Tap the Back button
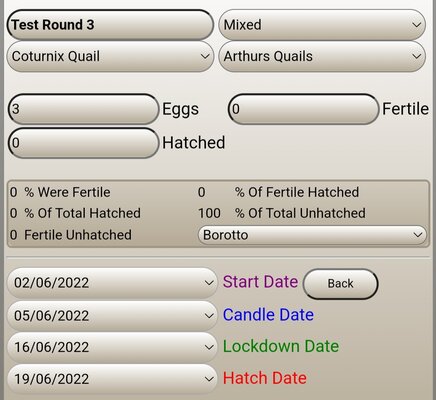This screenshot has height=400, width=436. pos(340,284)
